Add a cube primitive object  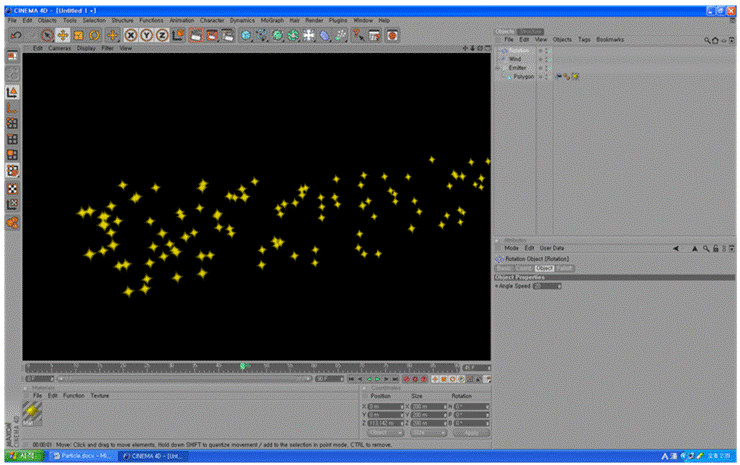point(246,35)
